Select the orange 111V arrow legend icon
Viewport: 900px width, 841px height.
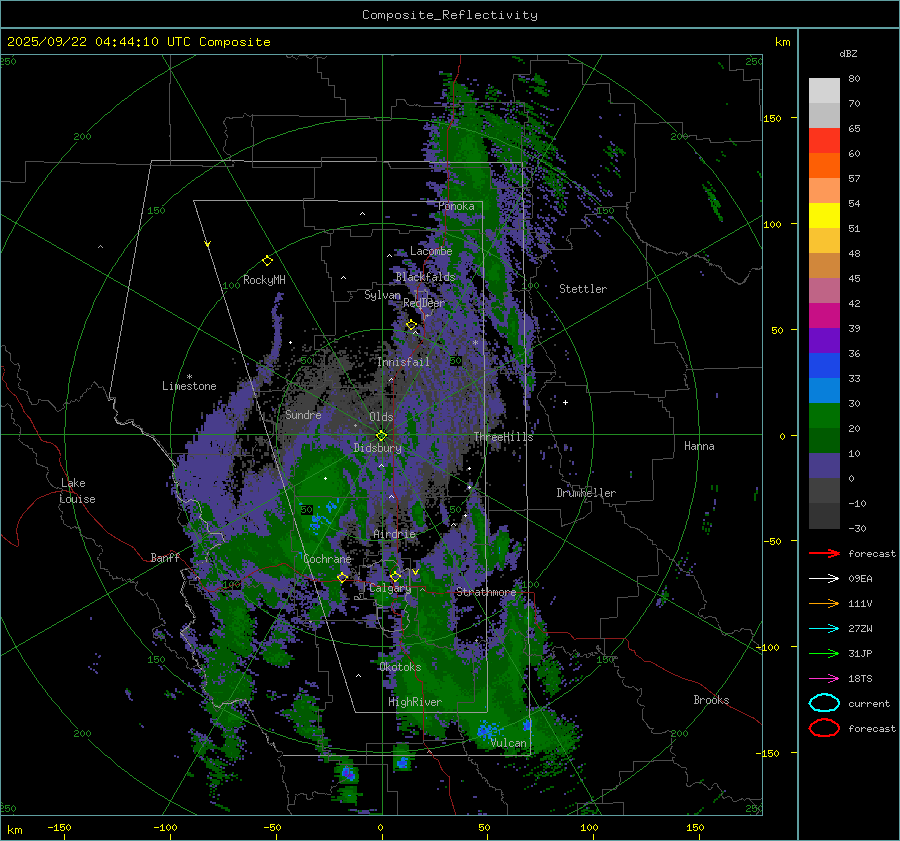[x=823, y=603]
